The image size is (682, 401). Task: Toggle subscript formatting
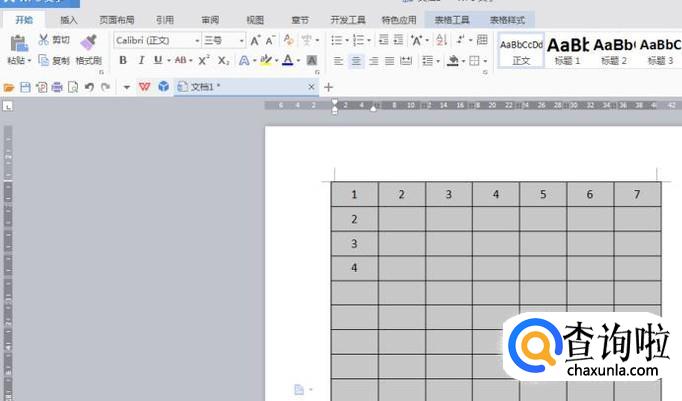(223, 60)
